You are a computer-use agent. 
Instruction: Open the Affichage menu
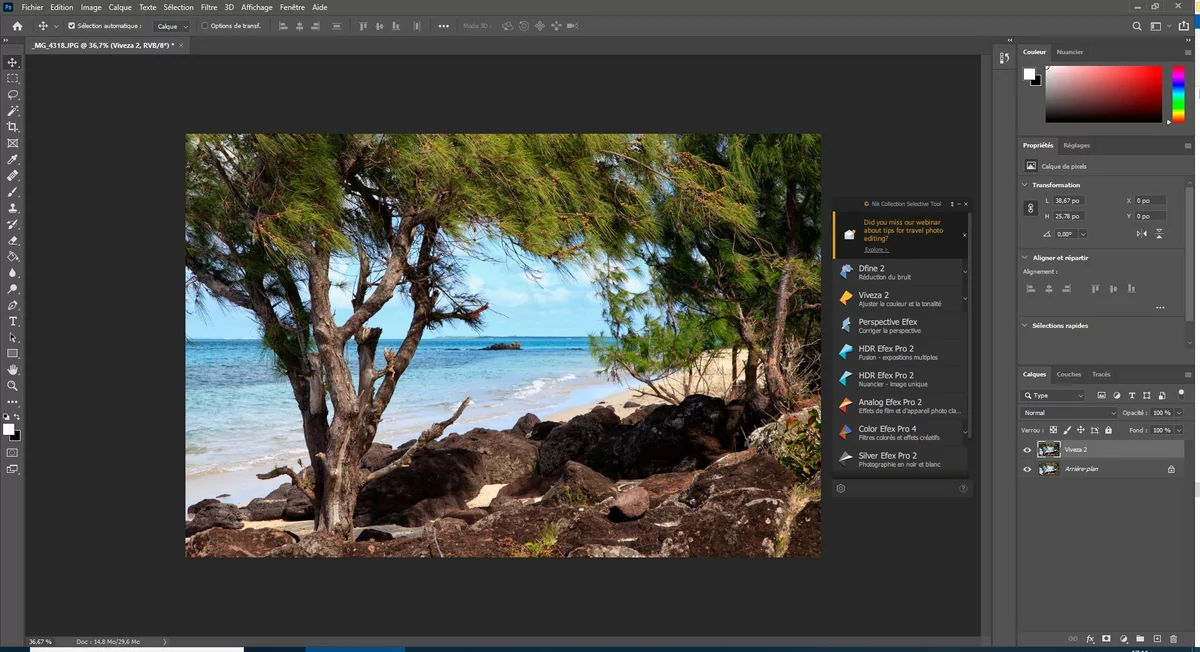tap(257, 7)
